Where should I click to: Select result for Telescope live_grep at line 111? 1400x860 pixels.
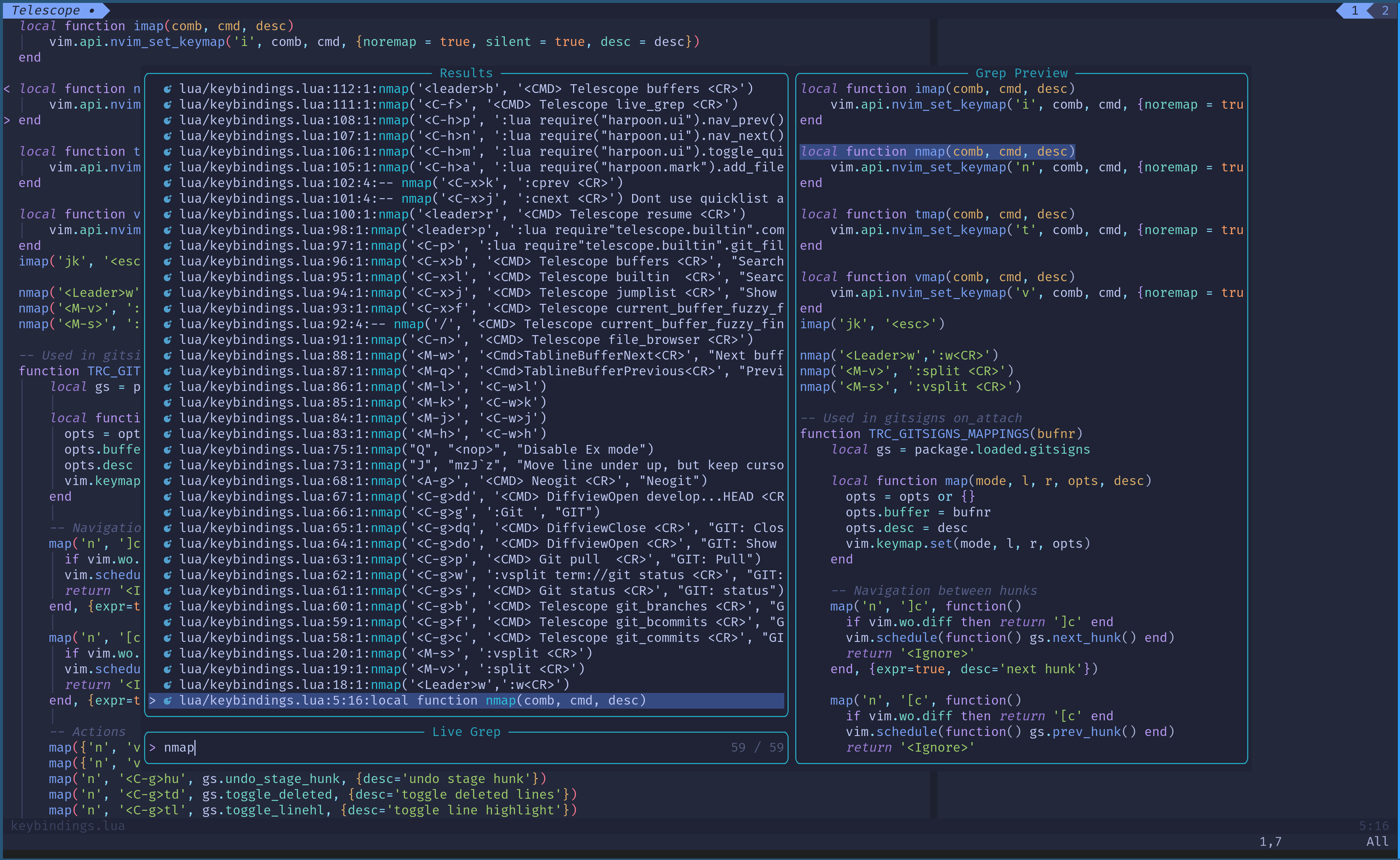point(467,105)
